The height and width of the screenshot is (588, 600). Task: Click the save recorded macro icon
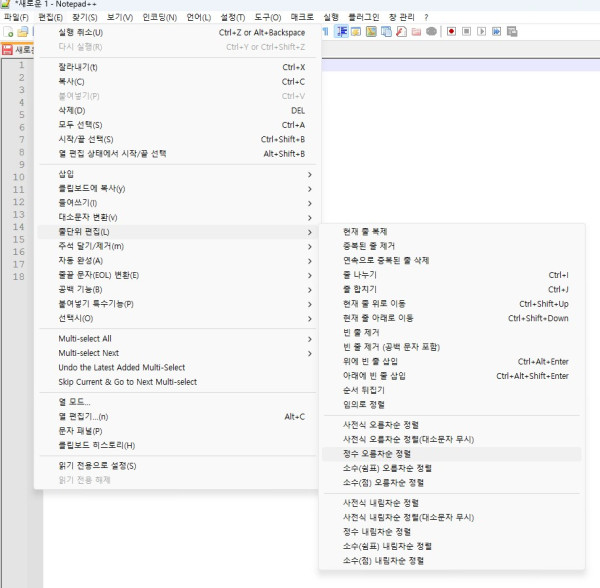coord(512,31)
